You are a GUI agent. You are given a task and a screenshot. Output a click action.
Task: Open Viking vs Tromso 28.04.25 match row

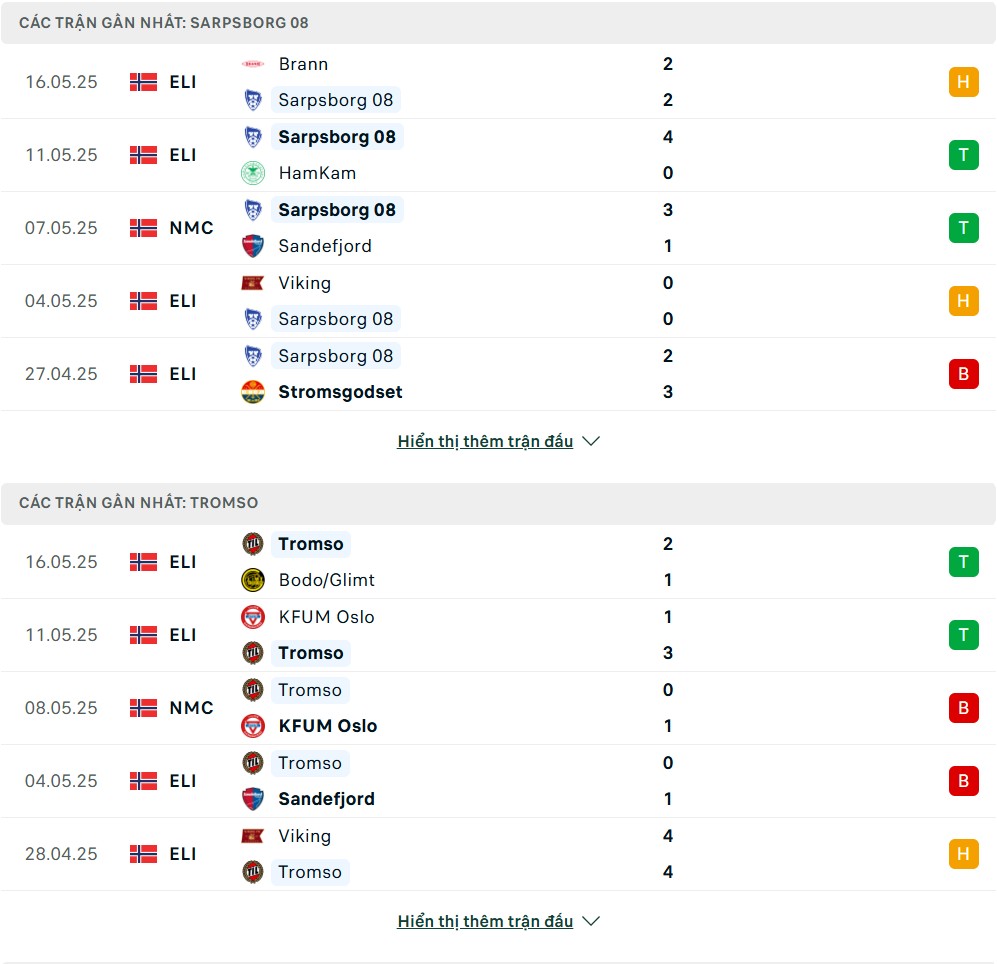tap(498, 854)
